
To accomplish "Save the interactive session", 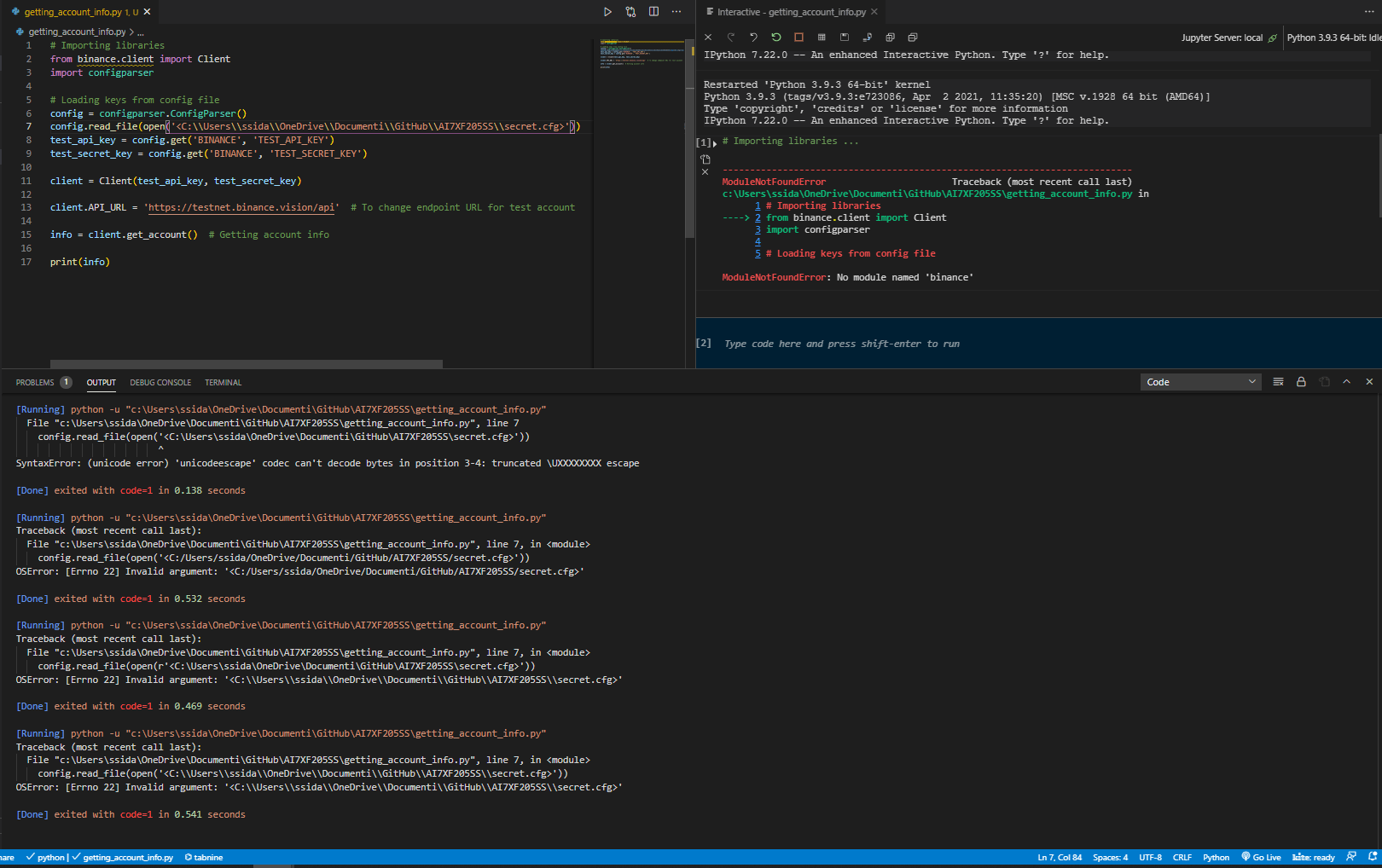I will [845, 38].
